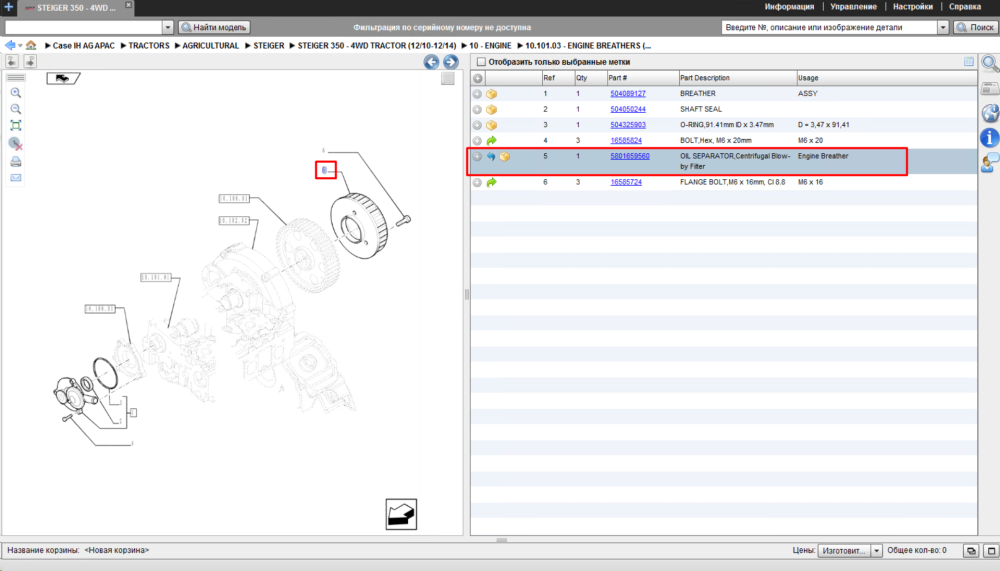
Task: Open Управление menu
Action: click(x=853, y=7)
